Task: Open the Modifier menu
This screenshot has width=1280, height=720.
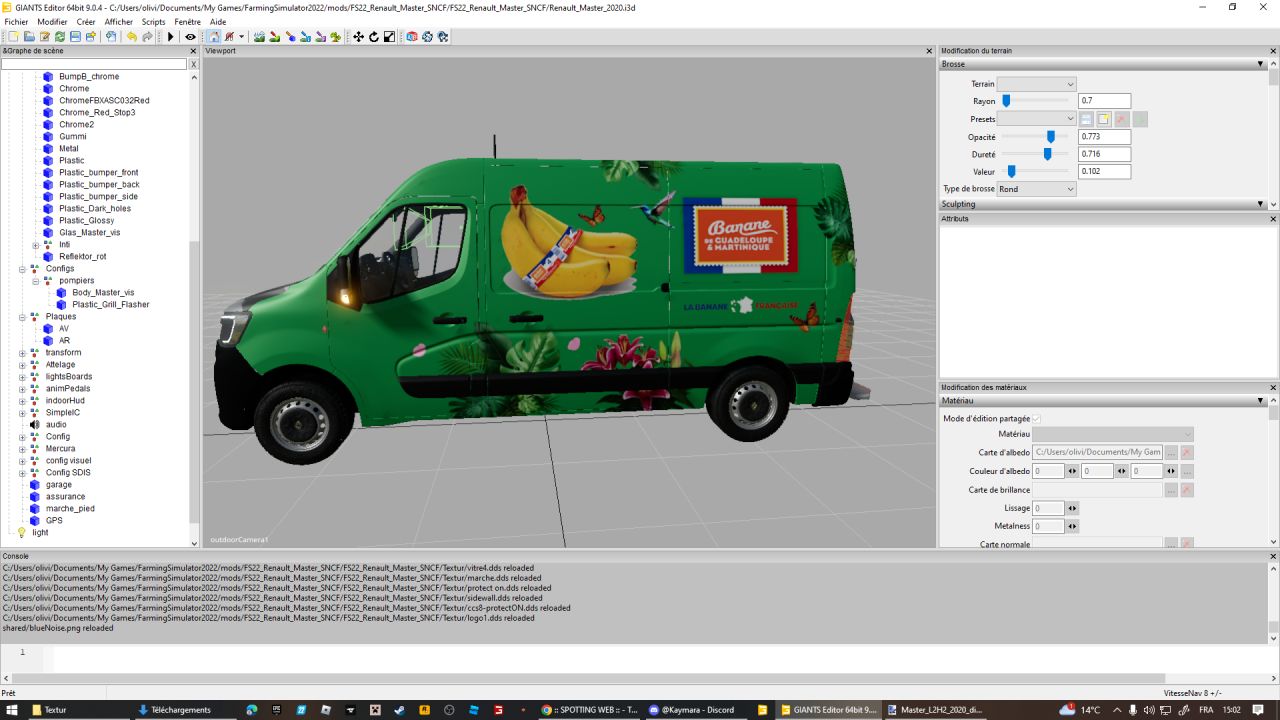Action: point(52,21)
